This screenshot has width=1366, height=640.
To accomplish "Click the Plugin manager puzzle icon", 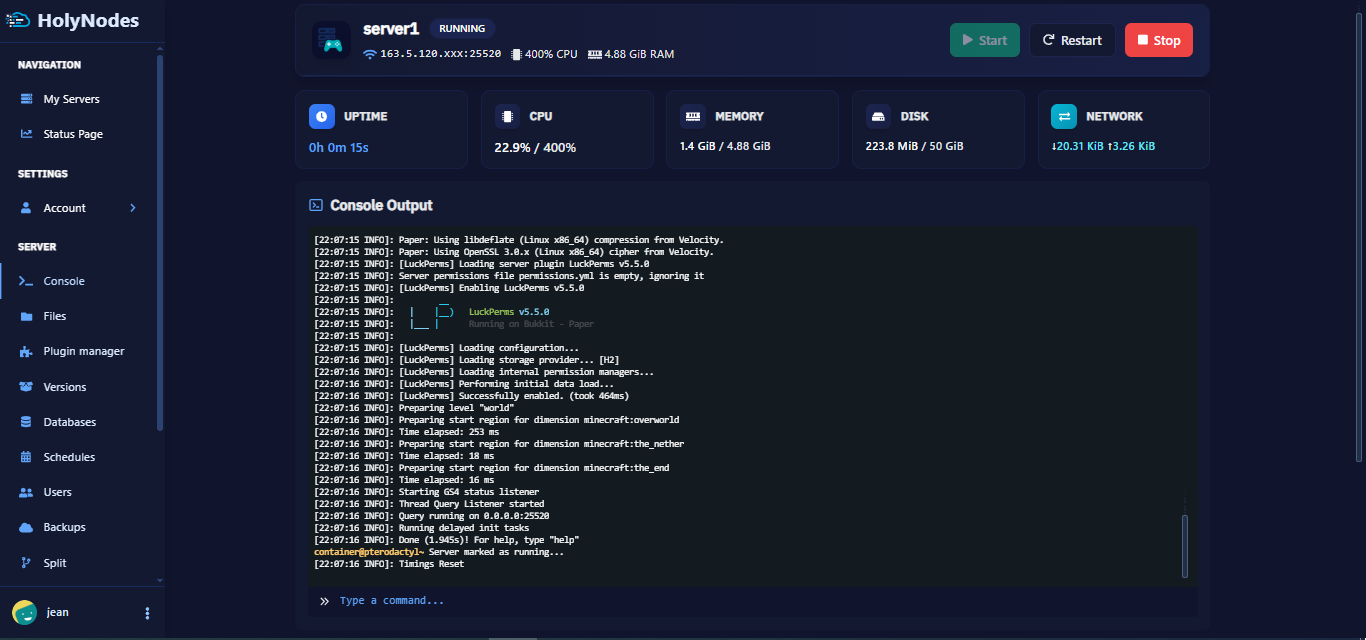I will pyautogui.click(x=26, y=351).
